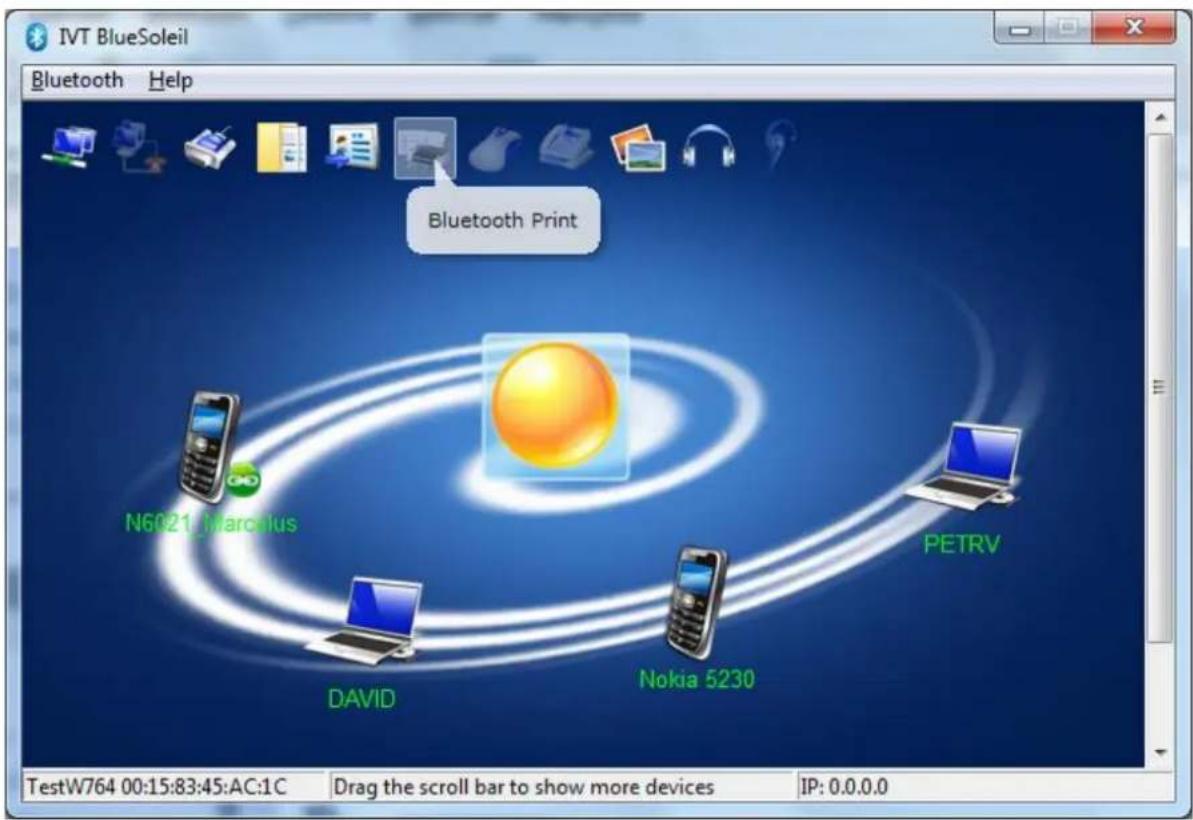Open the Bluetooth menu

(77, 80)
